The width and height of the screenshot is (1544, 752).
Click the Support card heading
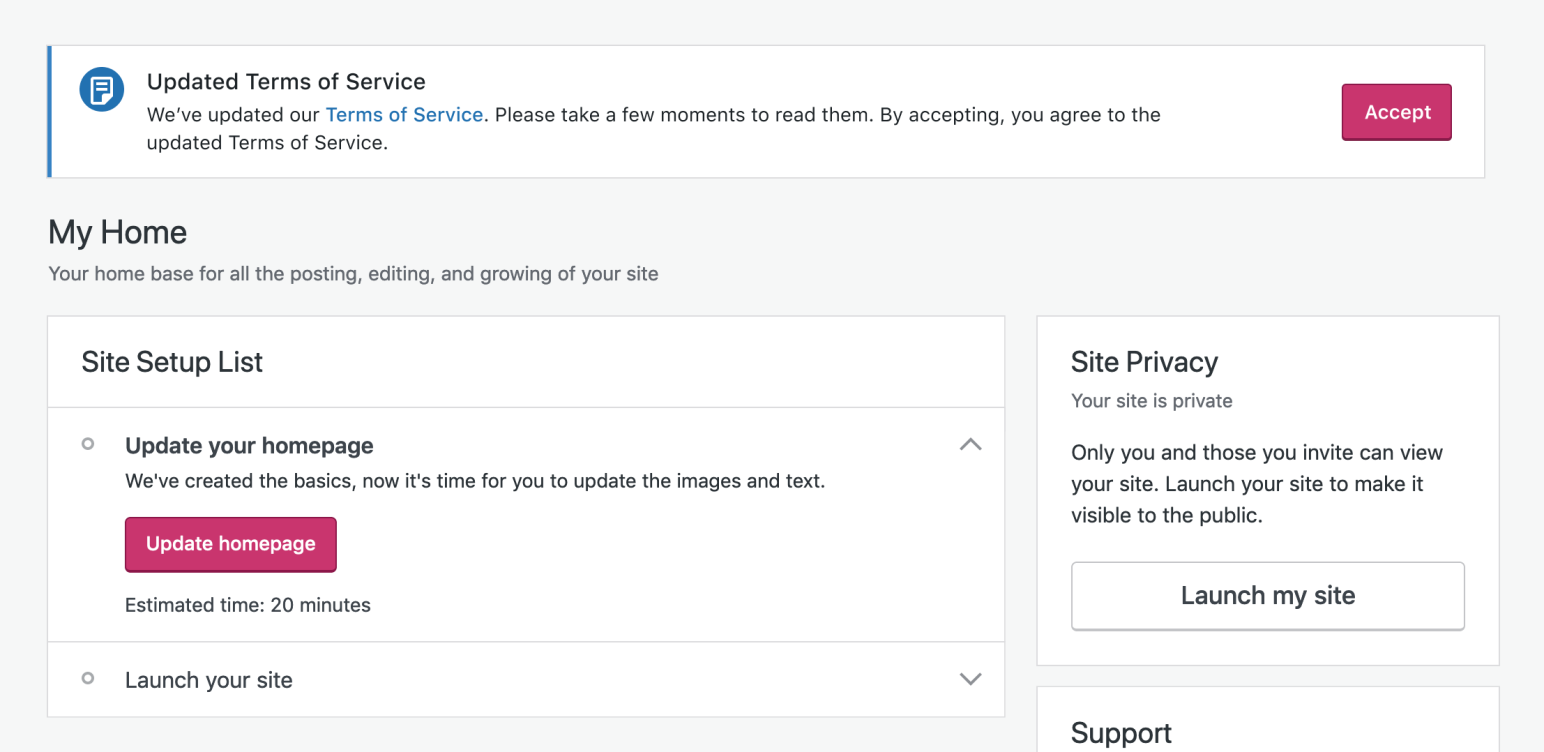click(1121, 733)
